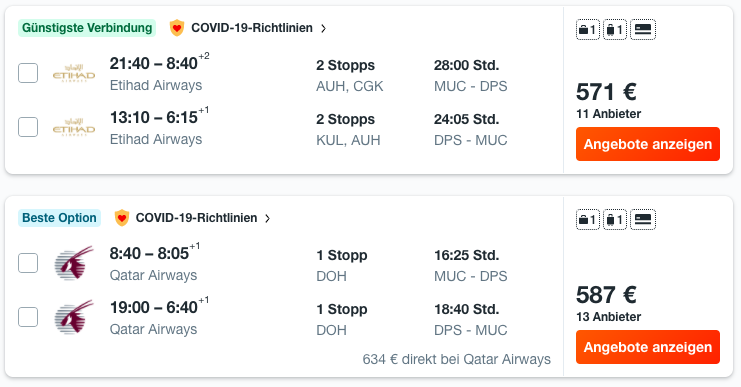Viewport: 741px width, 387px height.
Task: Check the Etihad 13:10 return flight checkbox
Action: click(28, 127)
